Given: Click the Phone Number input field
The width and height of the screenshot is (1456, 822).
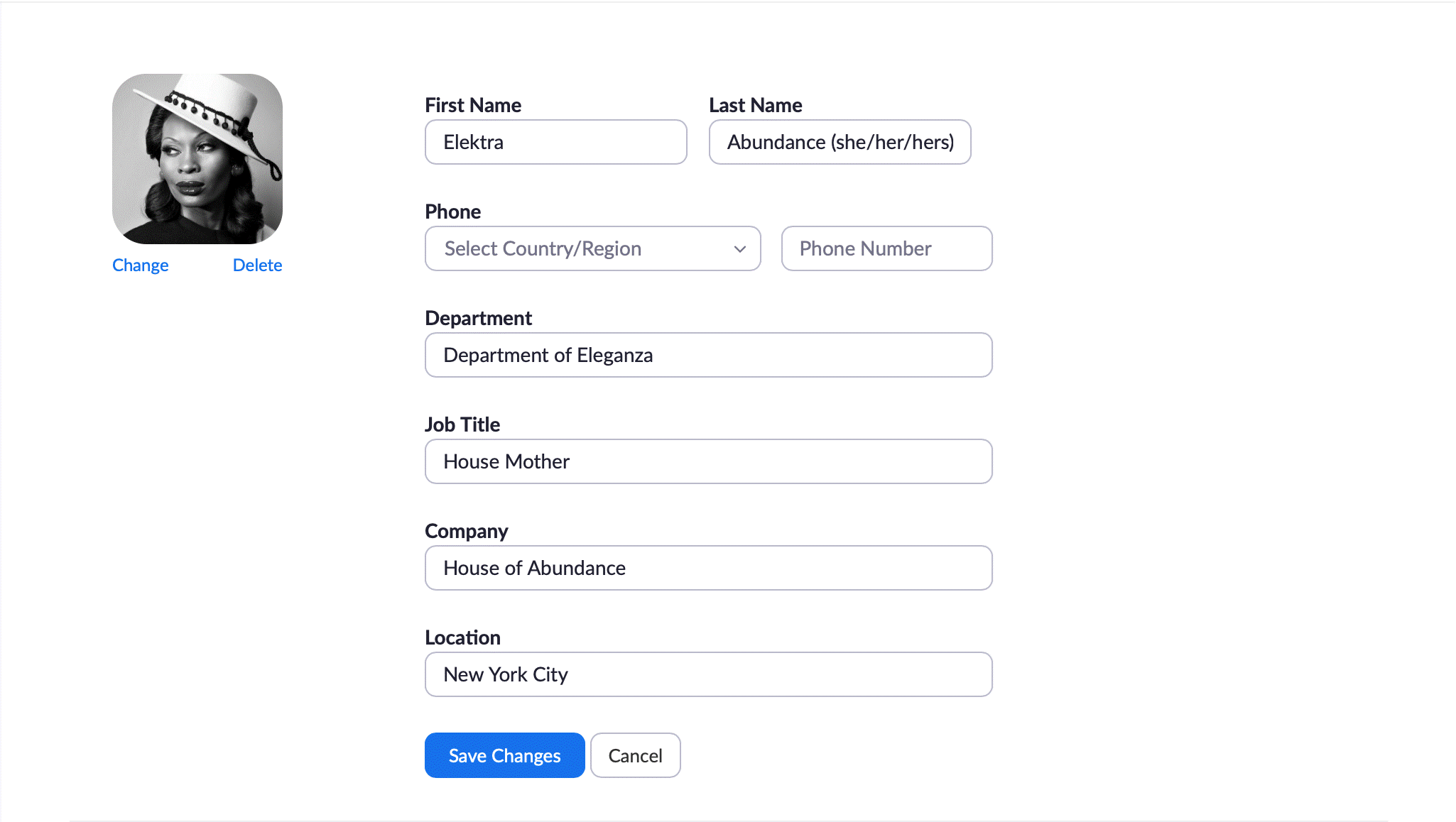Looking at the screenshot, I should [887, 248].
